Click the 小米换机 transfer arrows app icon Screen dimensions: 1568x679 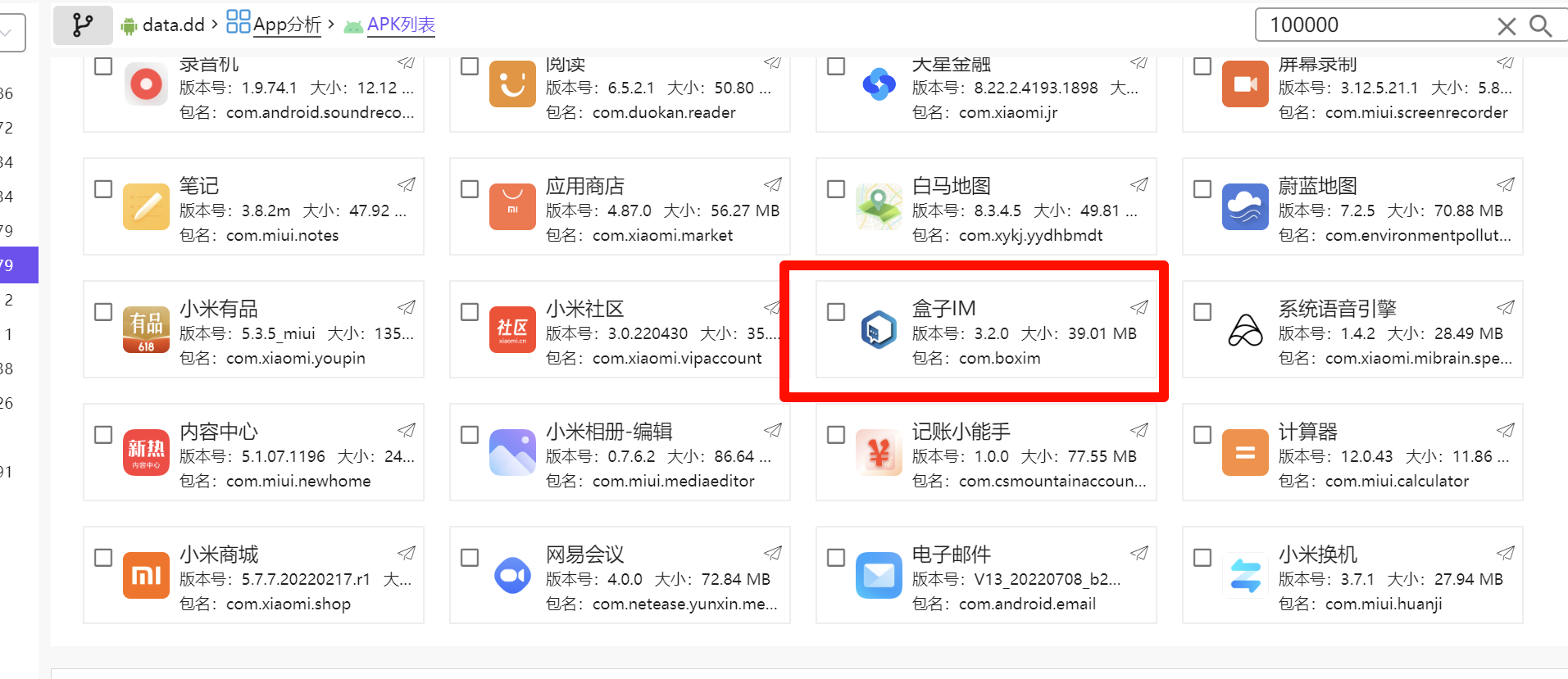click(x=1245, y=575)
